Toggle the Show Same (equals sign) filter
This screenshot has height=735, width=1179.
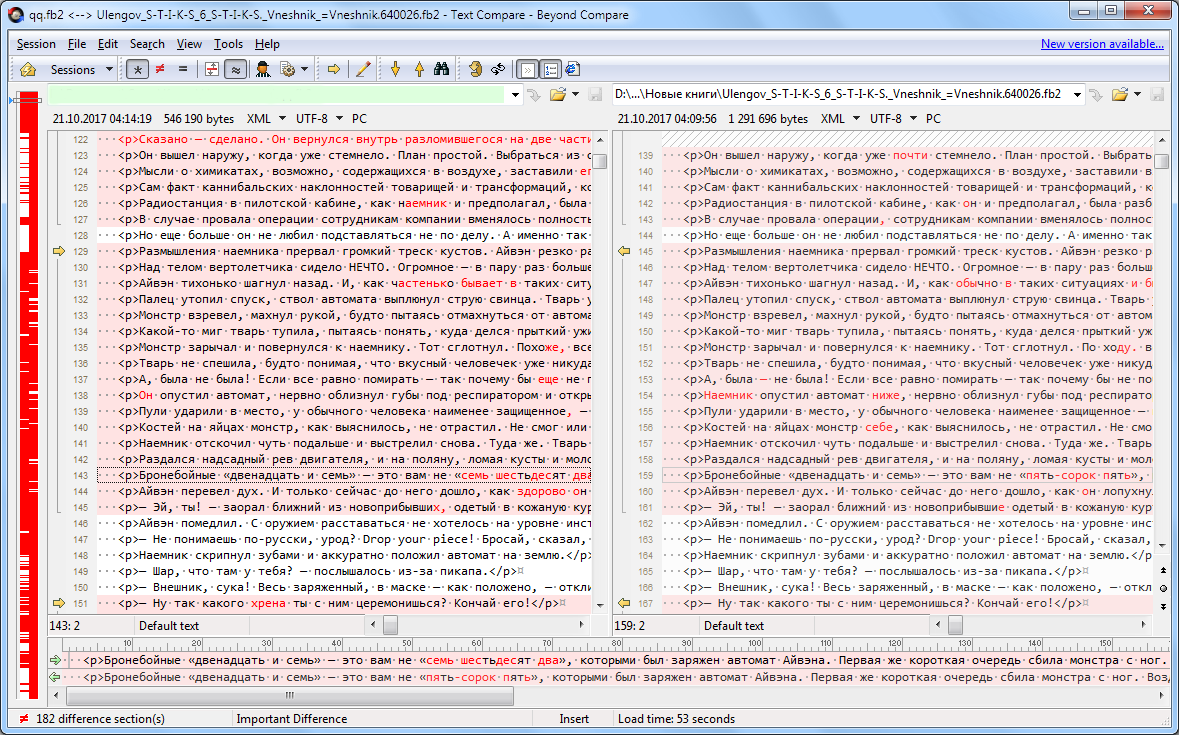pyautogui.click(x=181, y=70)
